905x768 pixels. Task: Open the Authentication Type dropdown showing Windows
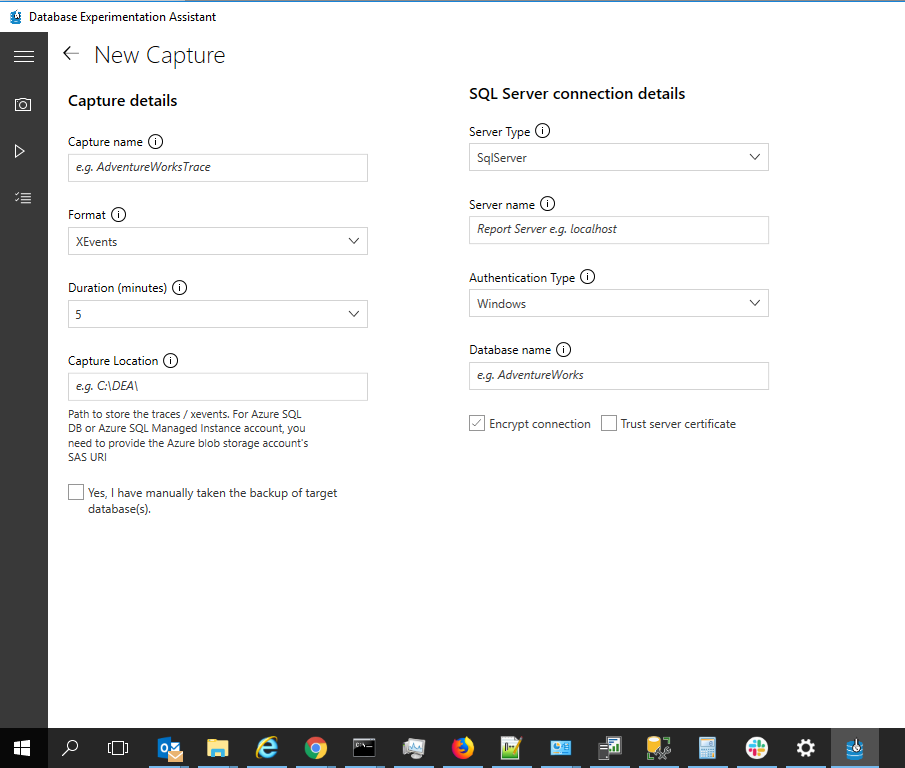pyautogui.click(x=619, y=303)
